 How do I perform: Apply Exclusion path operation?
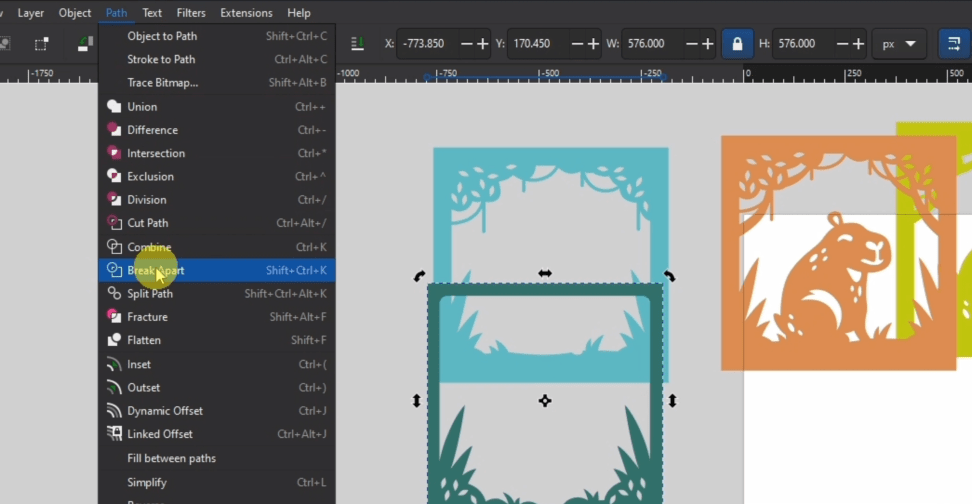[x=150, y=177]
